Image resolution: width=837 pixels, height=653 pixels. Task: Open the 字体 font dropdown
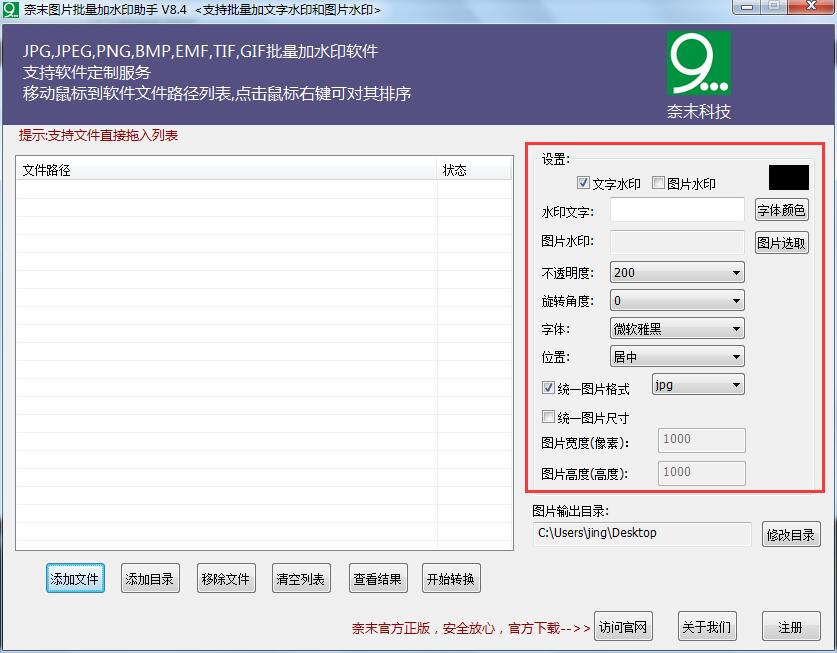click(677, 329)
